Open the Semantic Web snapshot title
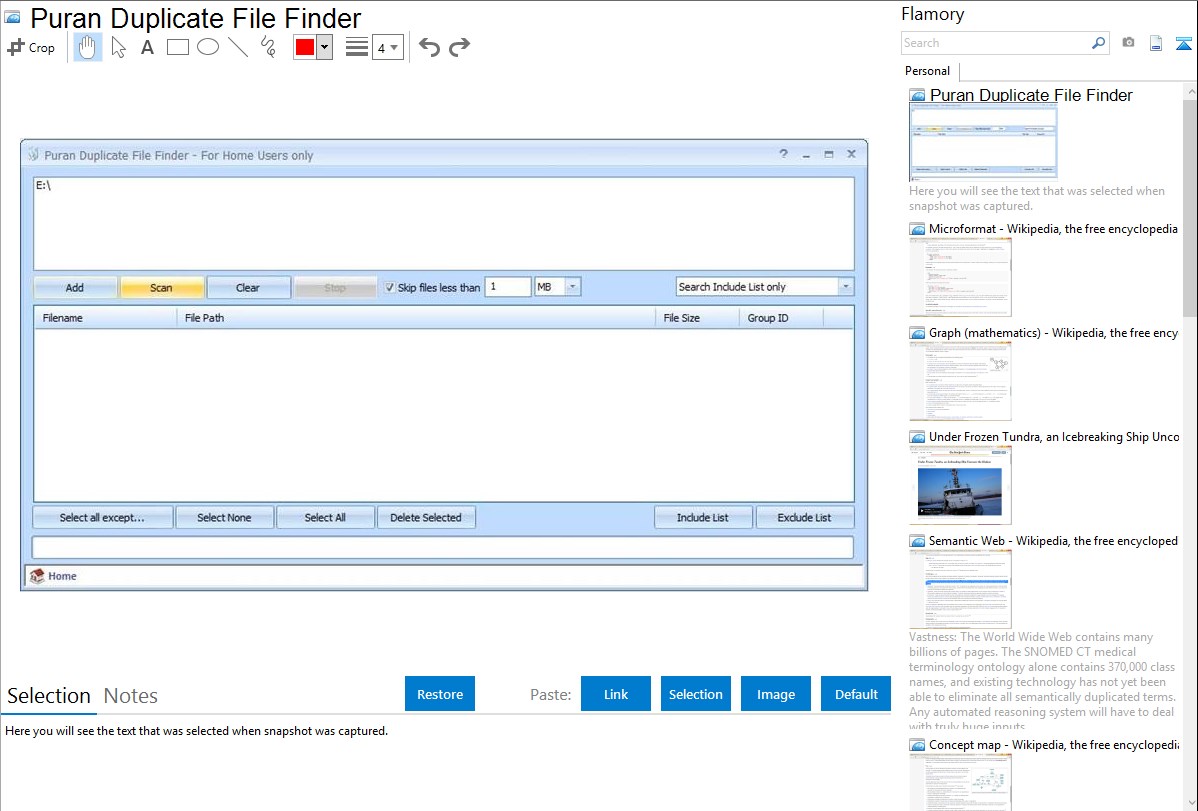 1054,541
